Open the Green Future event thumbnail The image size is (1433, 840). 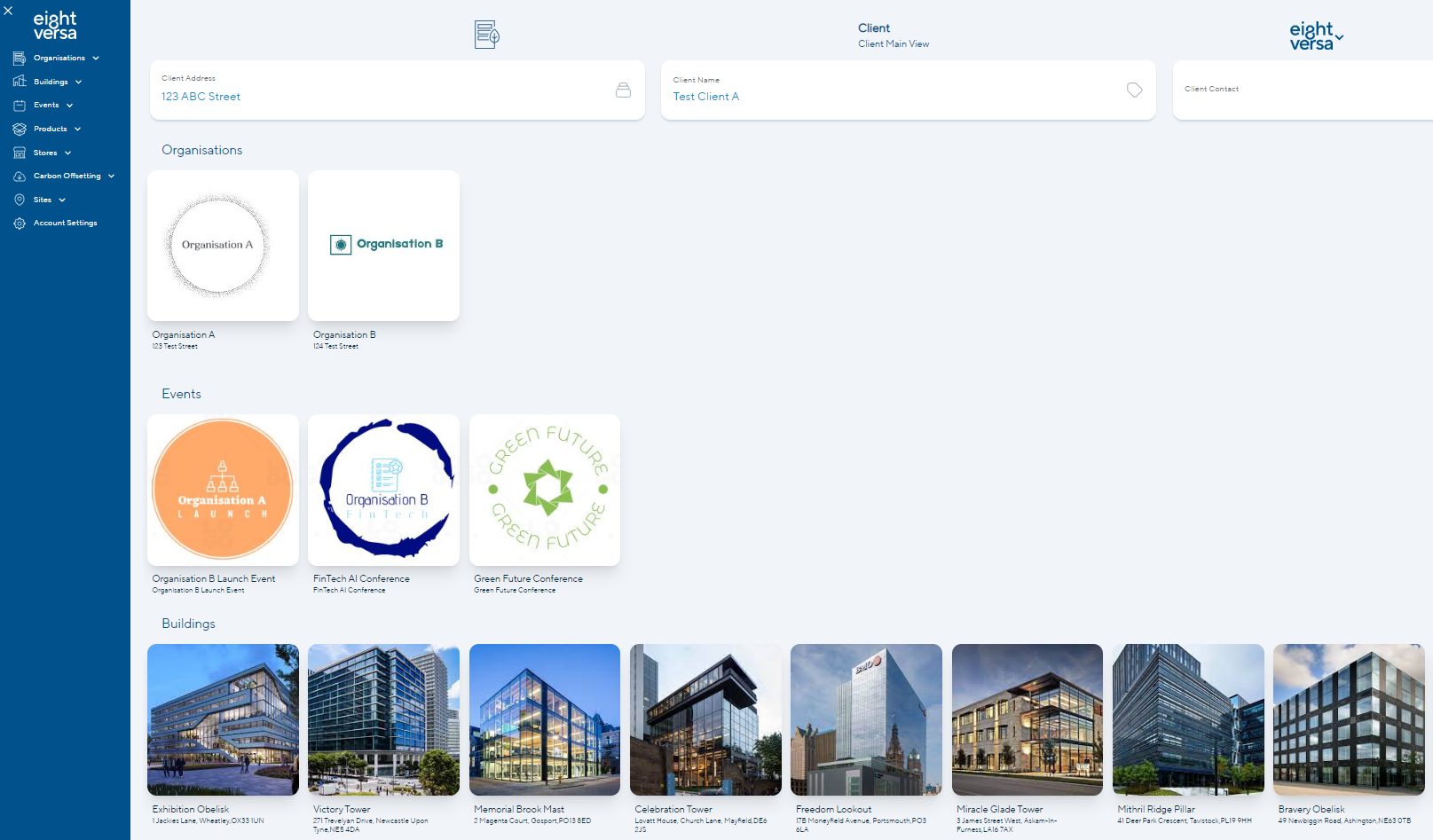click(545, 490)
